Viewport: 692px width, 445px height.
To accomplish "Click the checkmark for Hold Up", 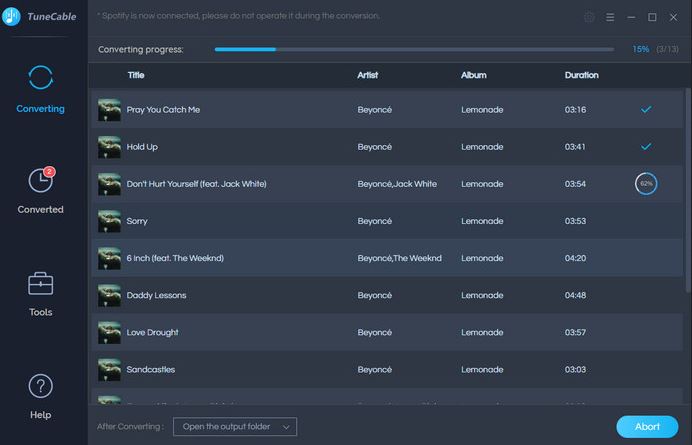I will pos(646,146).
